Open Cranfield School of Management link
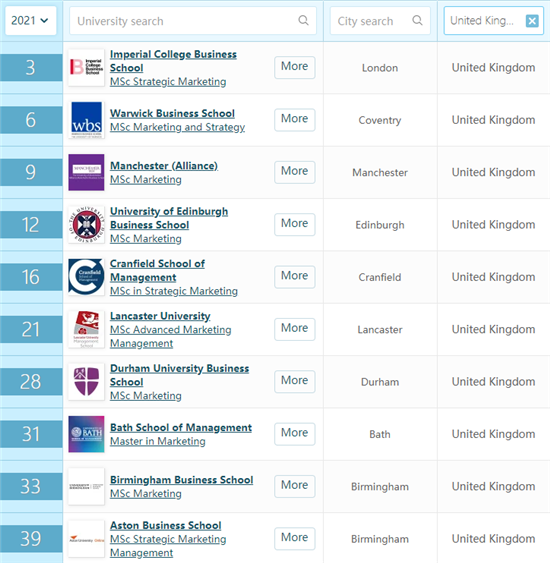550x563 pixels. point(157,270)
